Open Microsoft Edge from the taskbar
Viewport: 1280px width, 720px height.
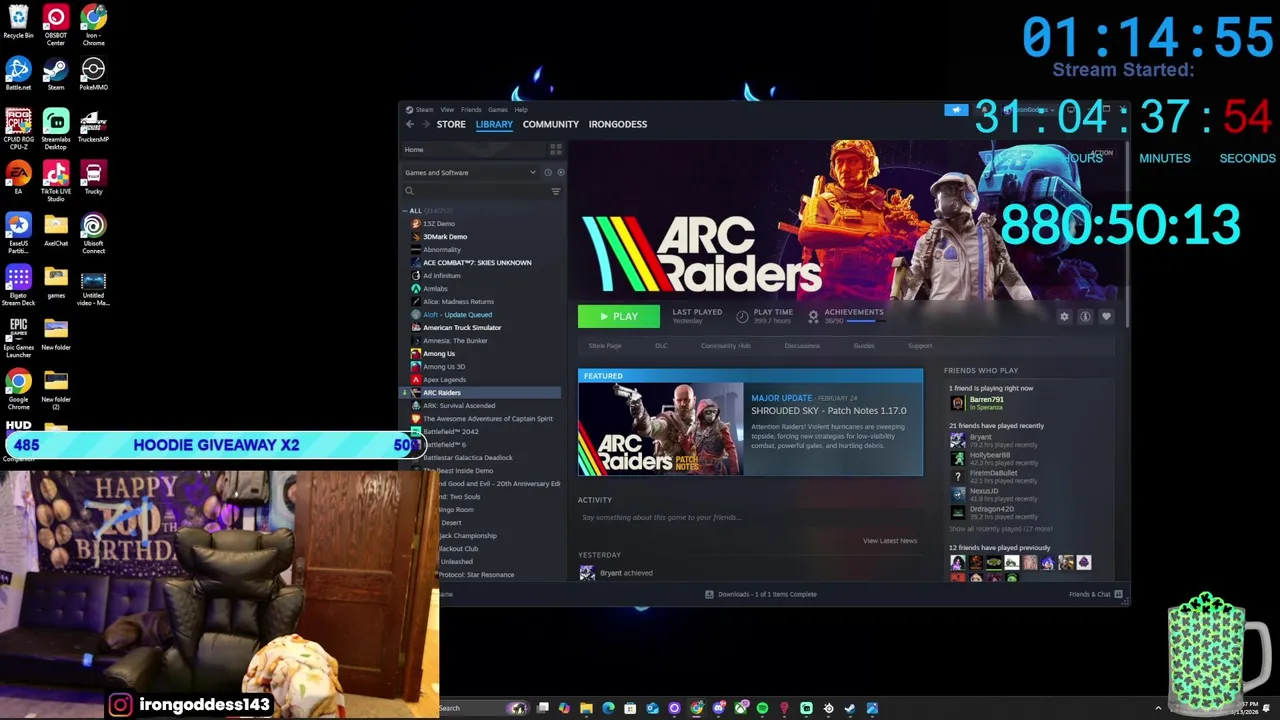(608, 708)
